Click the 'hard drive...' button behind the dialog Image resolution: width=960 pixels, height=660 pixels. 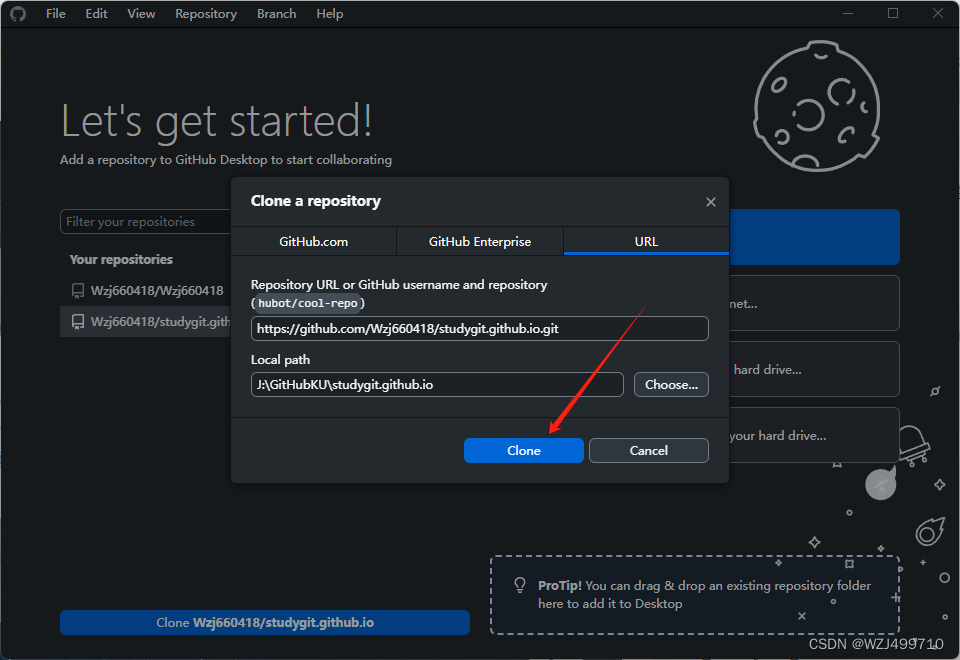click(814, 369)
